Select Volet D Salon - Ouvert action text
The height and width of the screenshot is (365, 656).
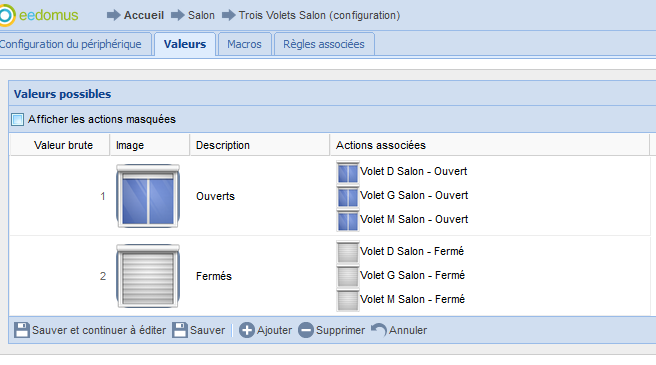[413, 171]
